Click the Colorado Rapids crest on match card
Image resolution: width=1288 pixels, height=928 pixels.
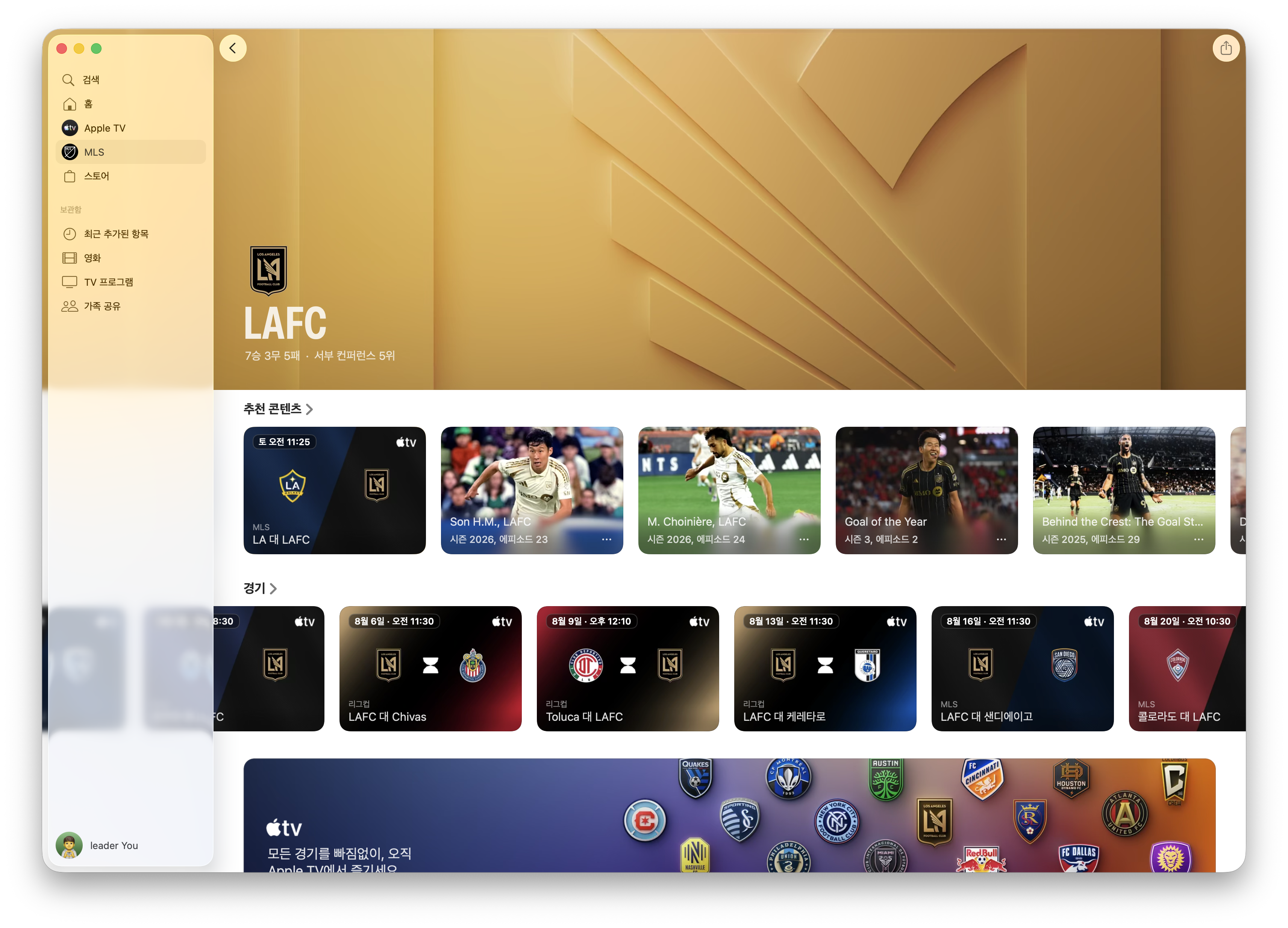[1178, 665]
